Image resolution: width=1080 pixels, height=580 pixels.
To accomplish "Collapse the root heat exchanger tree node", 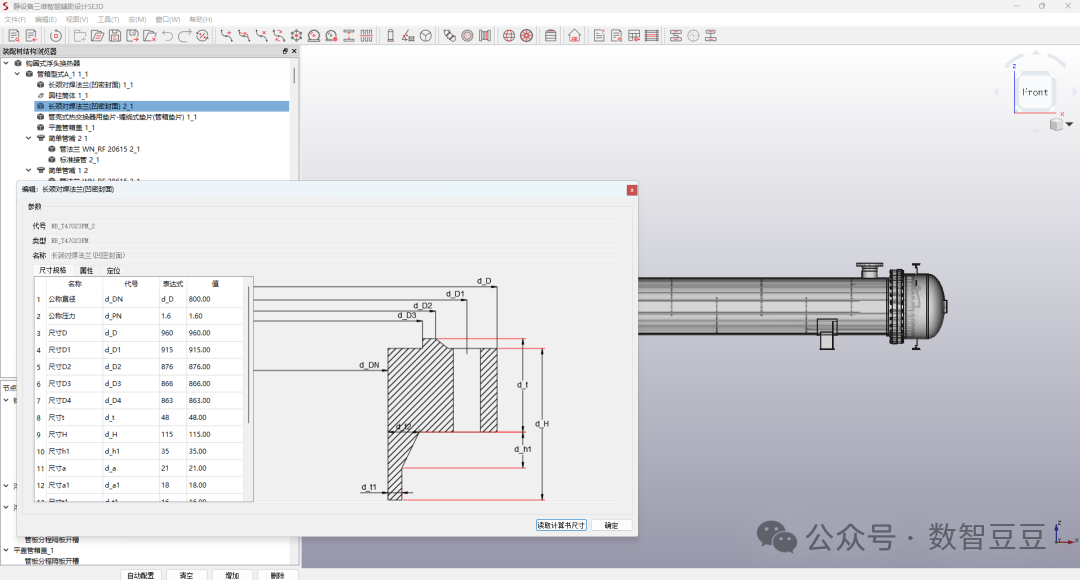I will [6, 63].
